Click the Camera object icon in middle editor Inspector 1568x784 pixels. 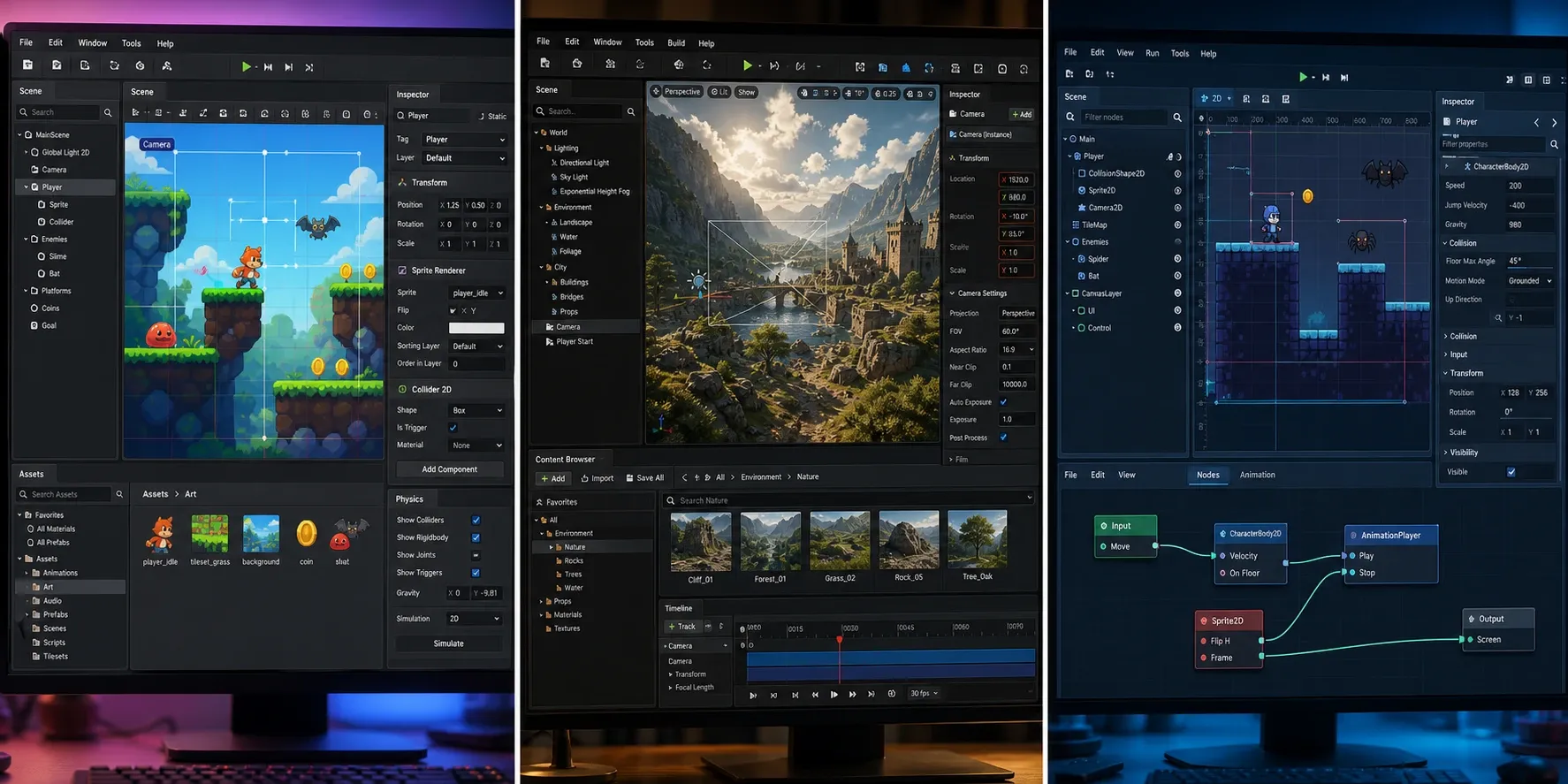coord(953,114)
